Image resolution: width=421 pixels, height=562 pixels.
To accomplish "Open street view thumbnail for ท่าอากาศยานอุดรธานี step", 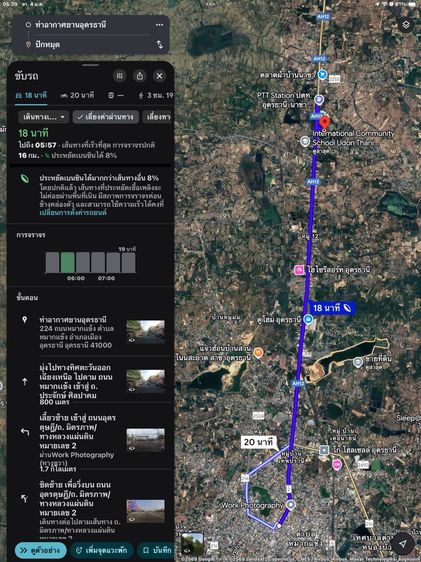I will (145, 332).
